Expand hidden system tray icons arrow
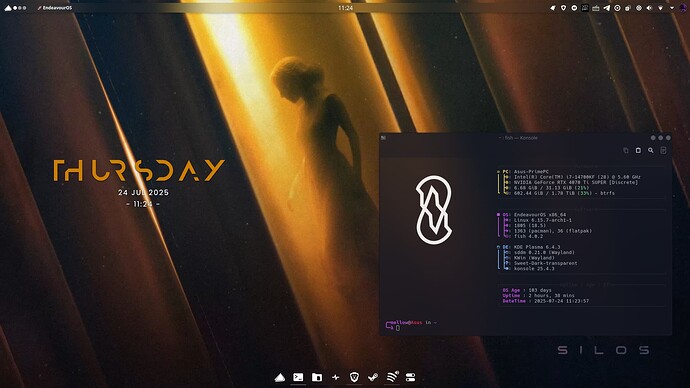This screenshot has height=388, width=690. (x=672, y=8)
